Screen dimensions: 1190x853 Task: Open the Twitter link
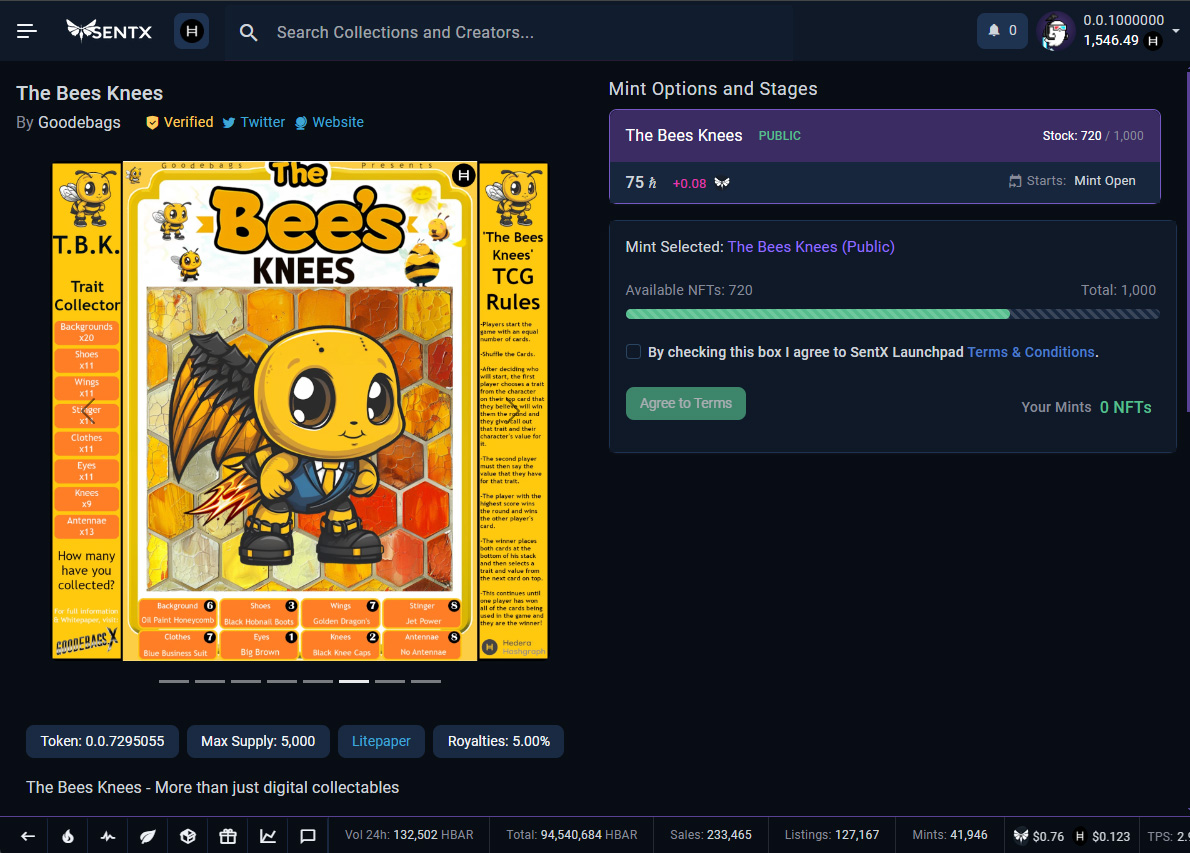point(253,122)
